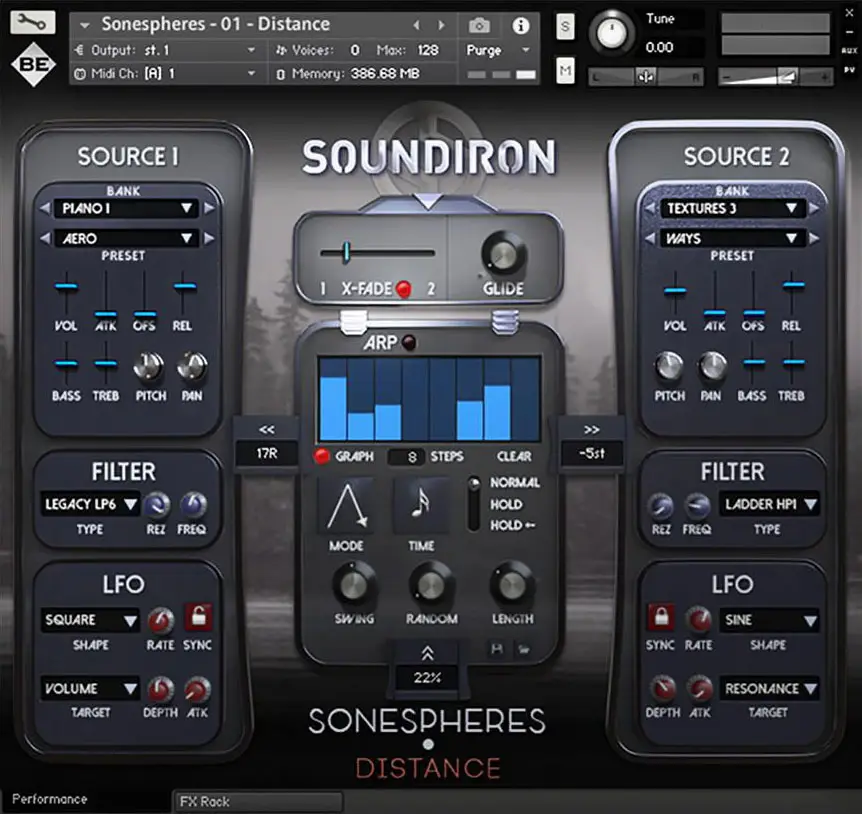Screen dimensions: 862x814
Task: Click the Aux button at top right
Action: (x=849, y=50)
